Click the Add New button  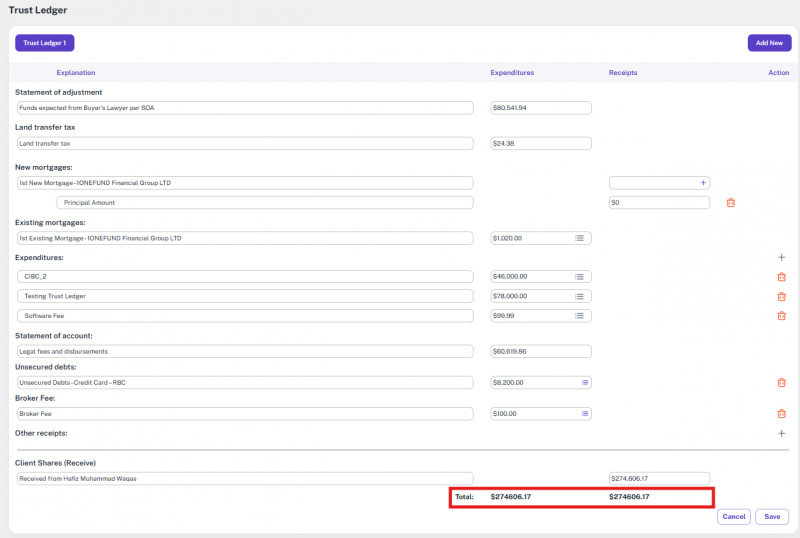coord(769,43)
